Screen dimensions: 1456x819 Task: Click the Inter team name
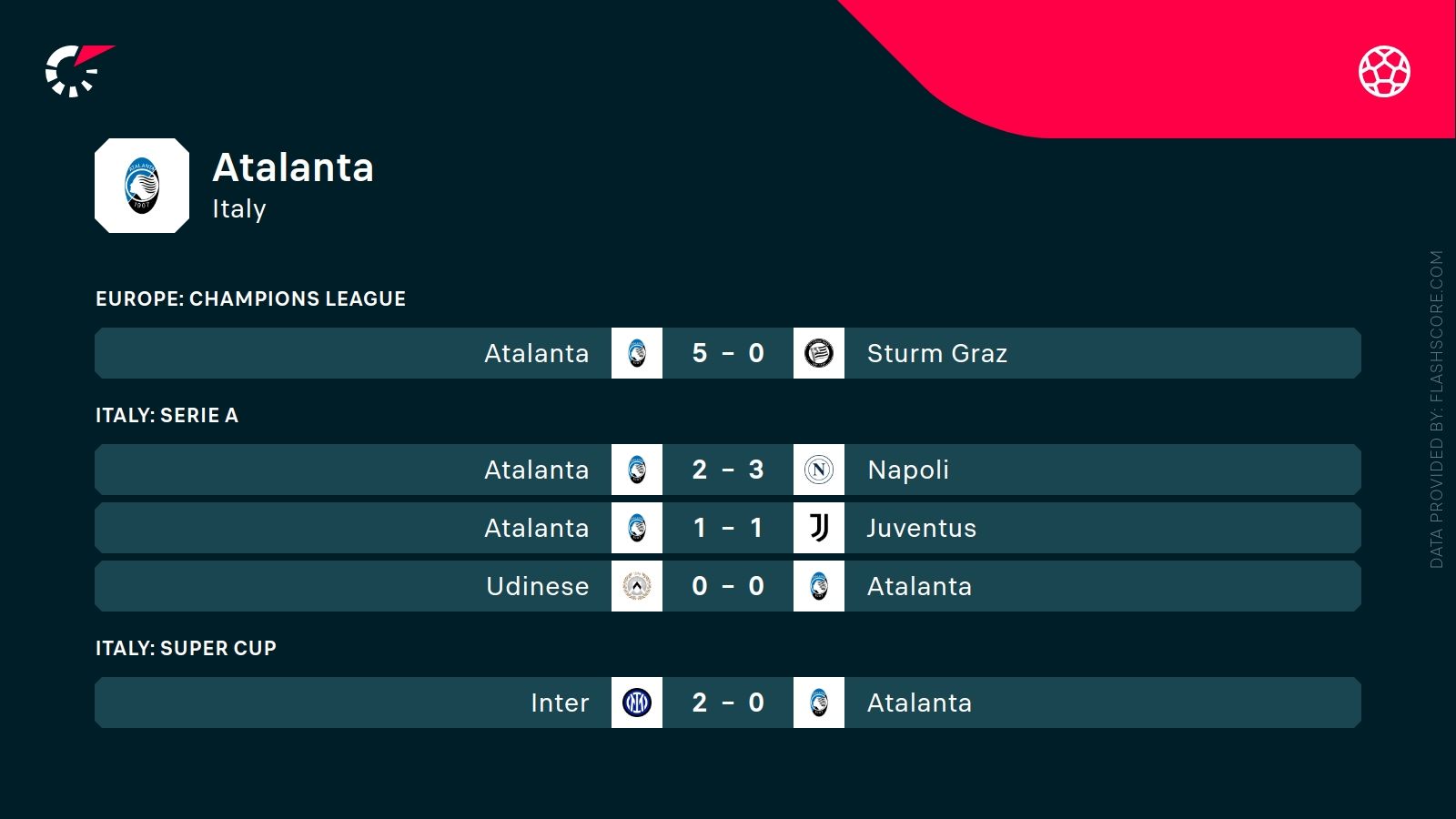click(x=560, y=703)
